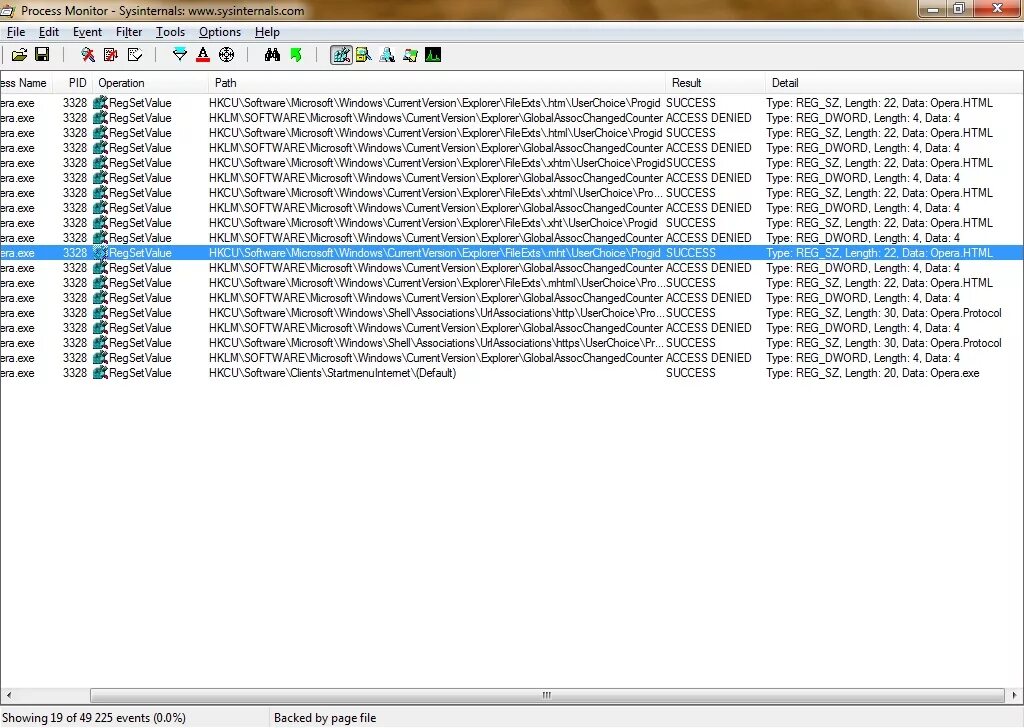Image resolution: width=1024 pixels, height=728 pixels.
Task: Toggle Show File System Activity icon
Action: coord(364,55)
